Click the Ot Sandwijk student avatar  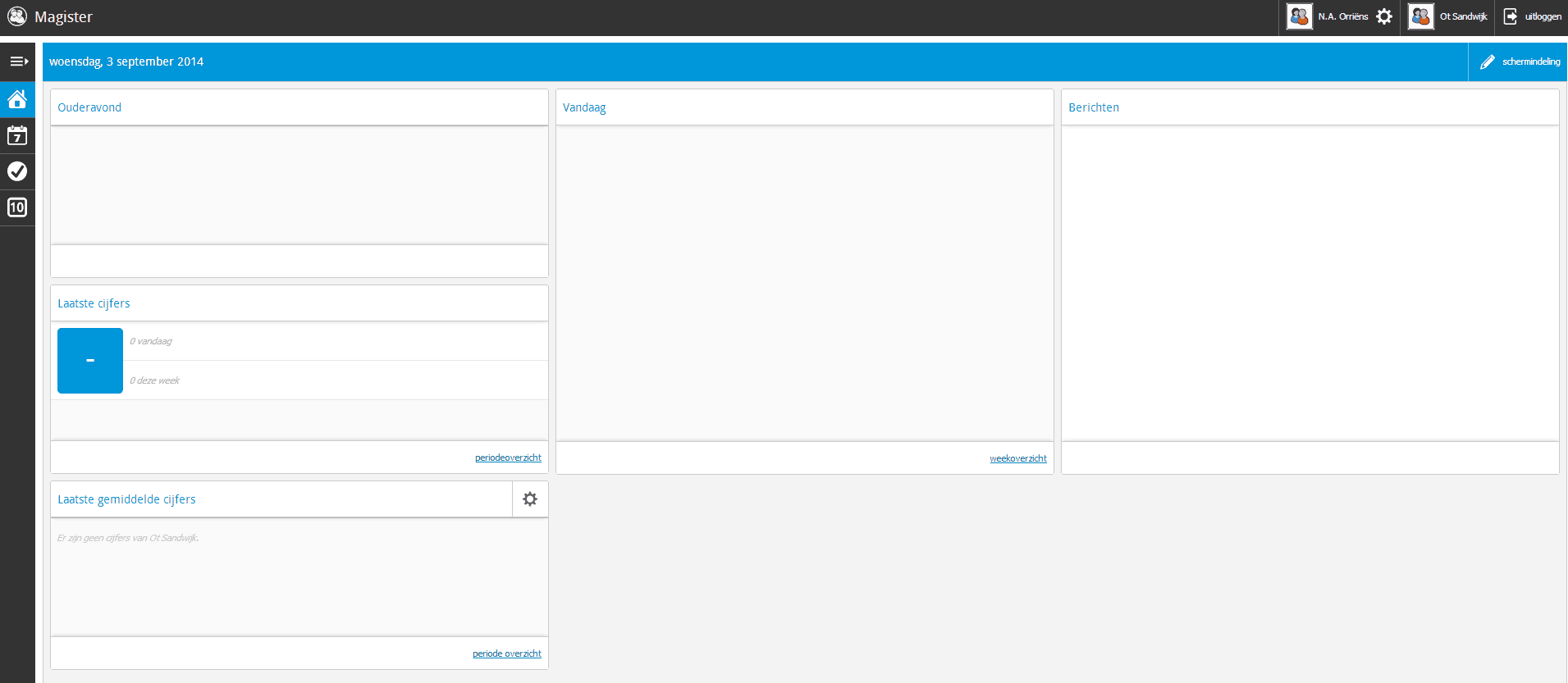click(1421, 16)
